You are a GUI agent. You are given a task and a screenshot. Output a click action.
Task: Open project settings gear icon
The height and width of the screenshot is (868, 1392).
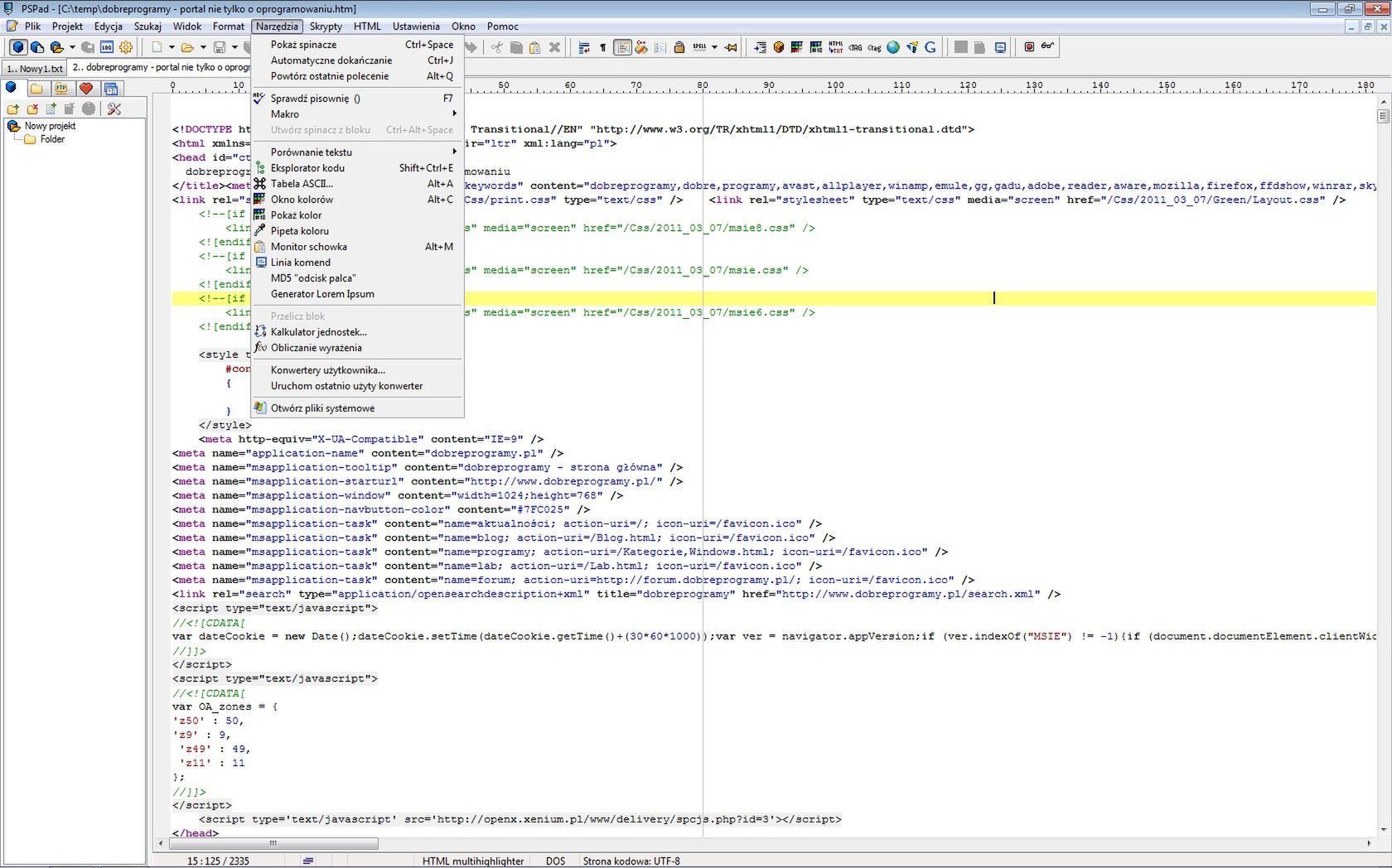coord(126,47)
